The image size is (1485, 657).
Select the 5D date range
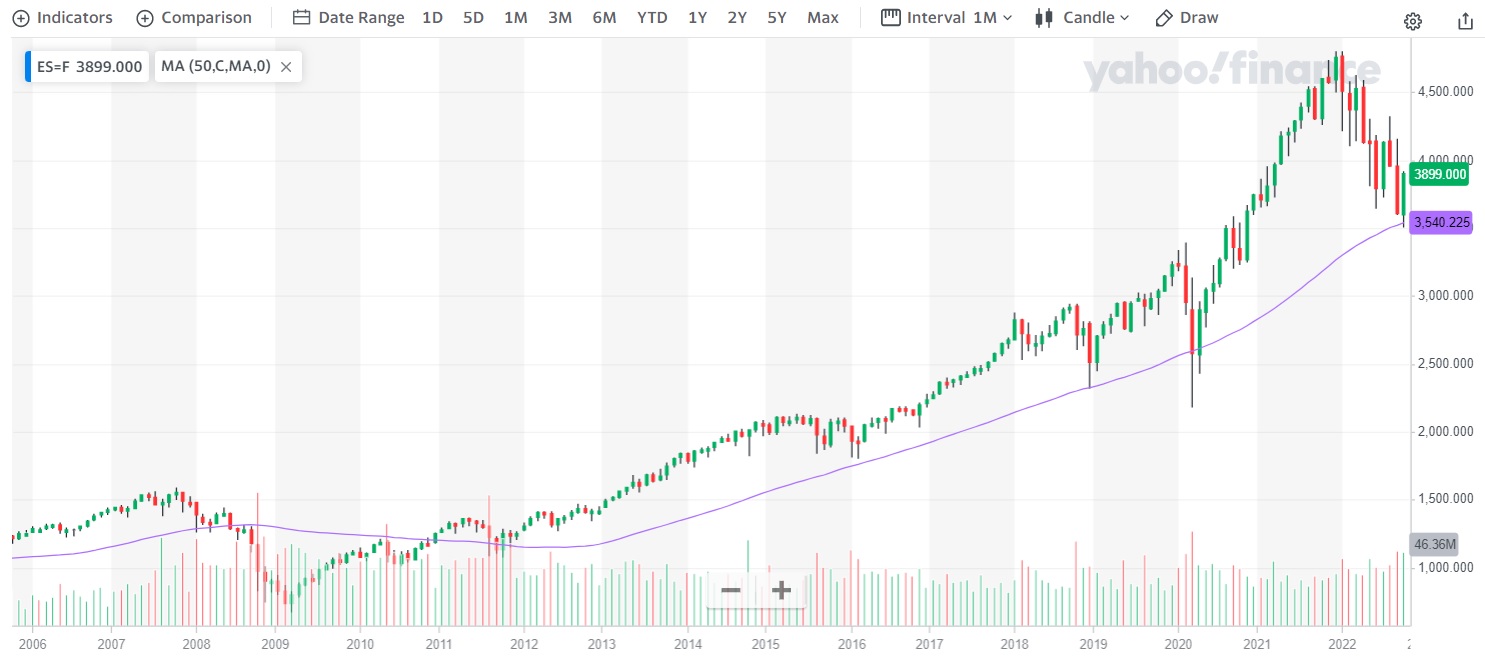[x=473, y=18]
